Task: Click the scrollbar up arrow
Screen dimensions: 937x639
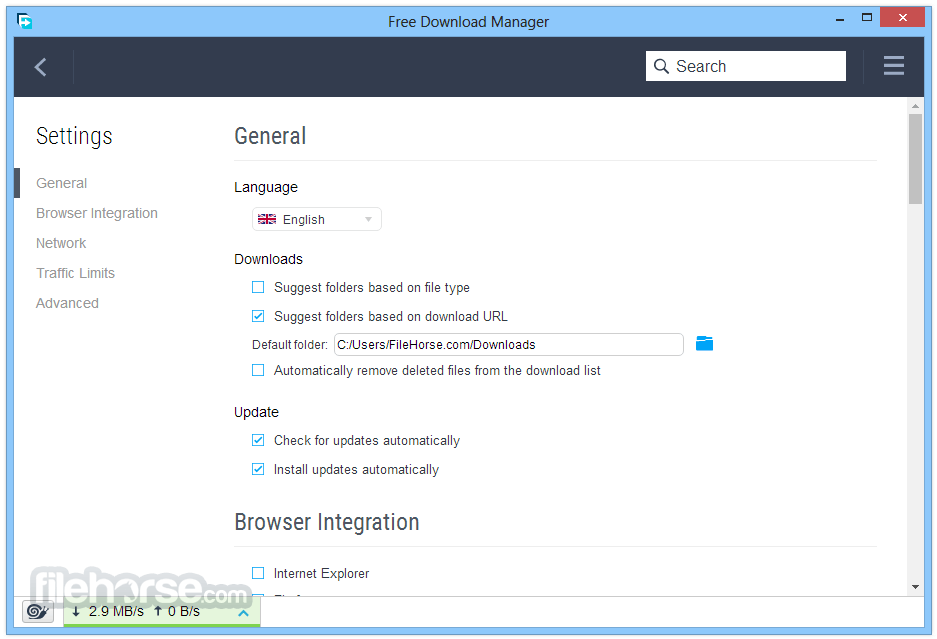Action: (915, 106)
